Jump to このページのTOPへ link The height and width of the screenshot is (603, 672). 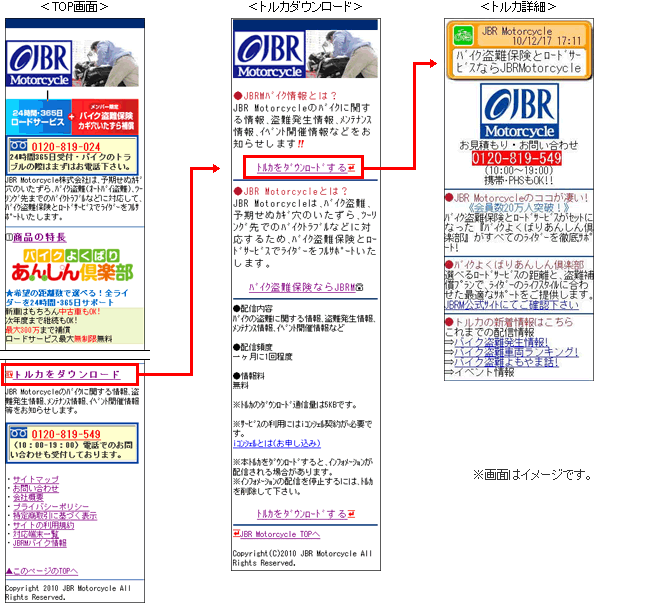pos(42,571)
